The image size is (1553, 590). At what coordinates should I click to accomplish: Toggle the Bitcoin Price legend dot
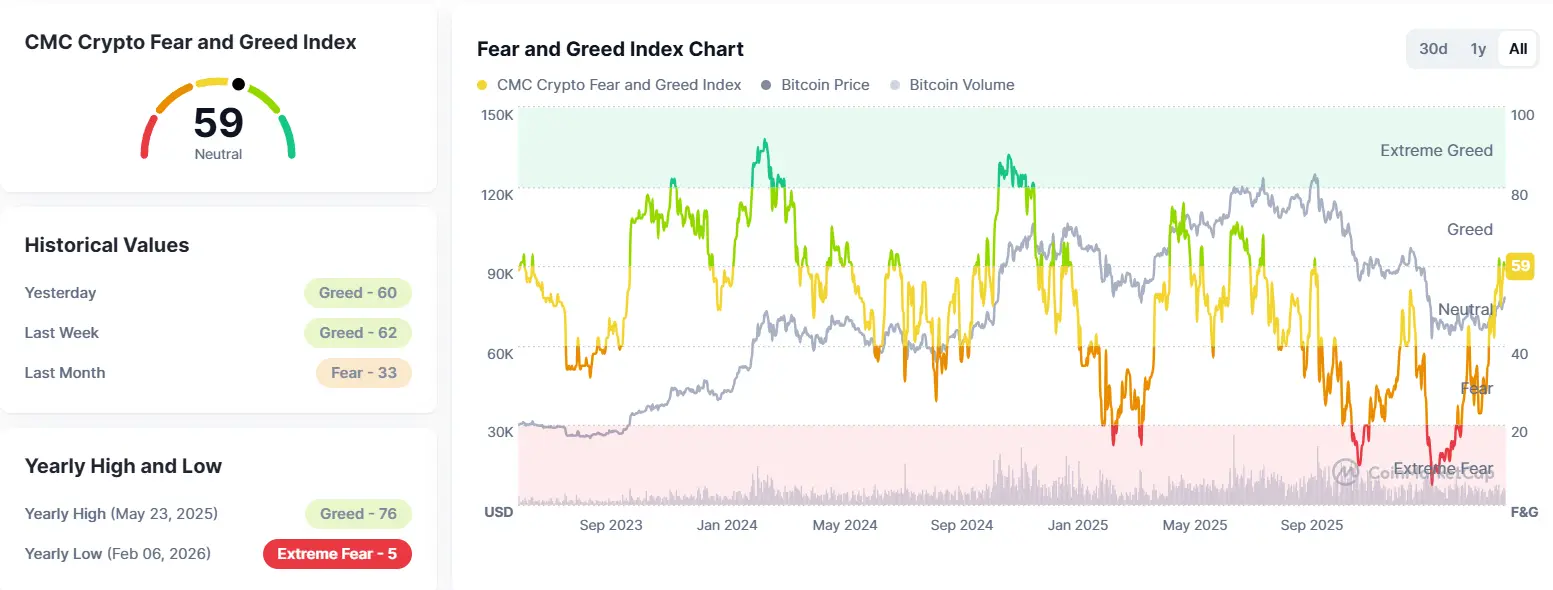[x=767, y=85]
